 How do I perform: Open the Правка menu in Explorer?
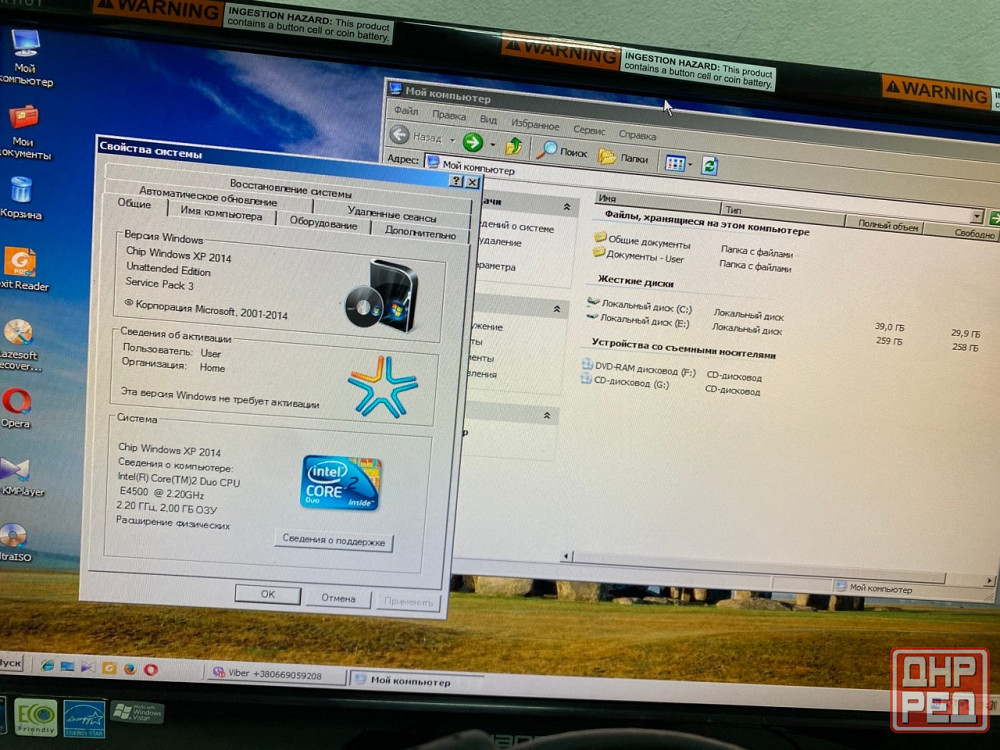(x=448, y=116)
